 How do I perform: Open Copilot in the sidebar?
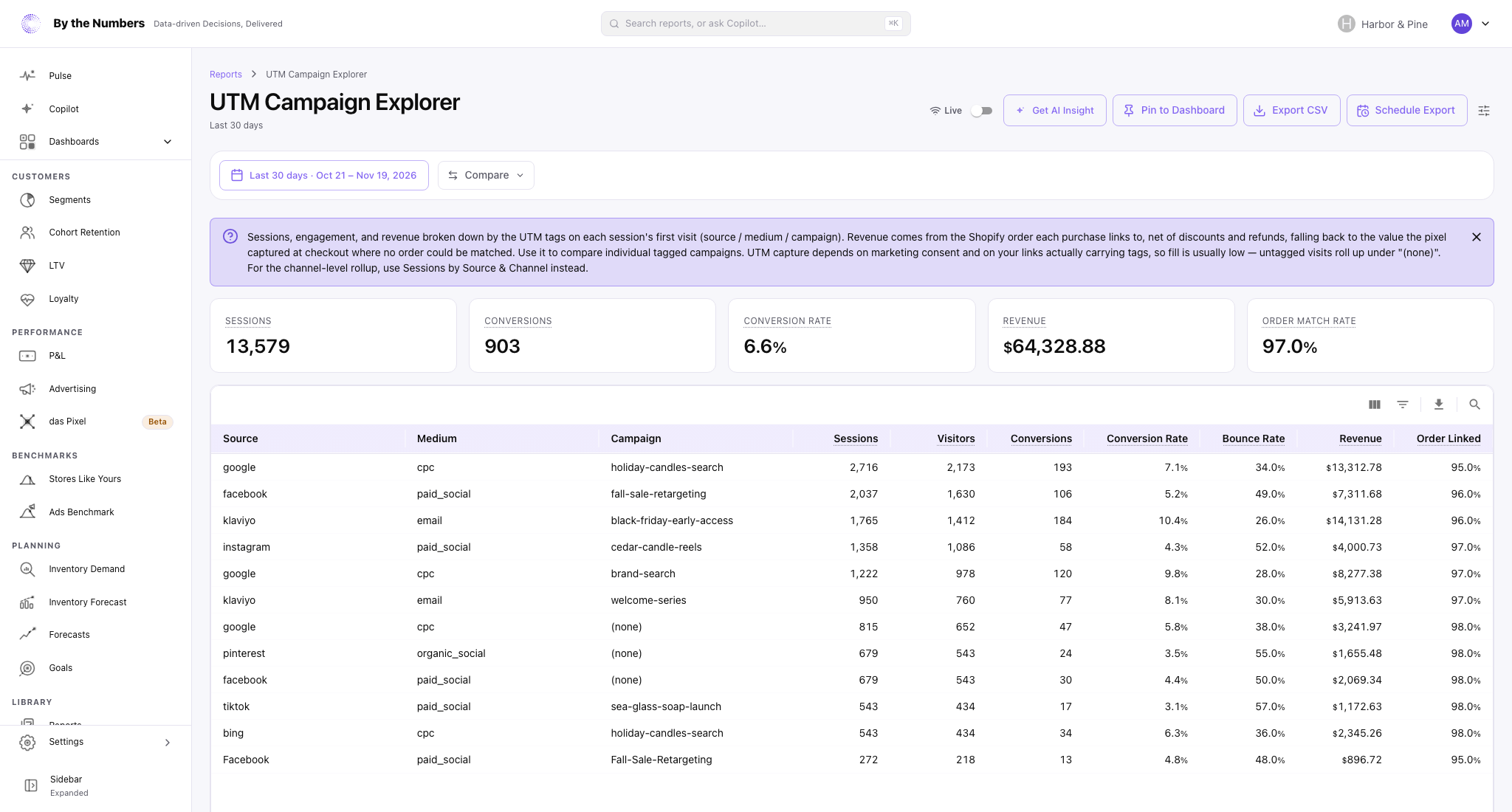click(96, 109)
